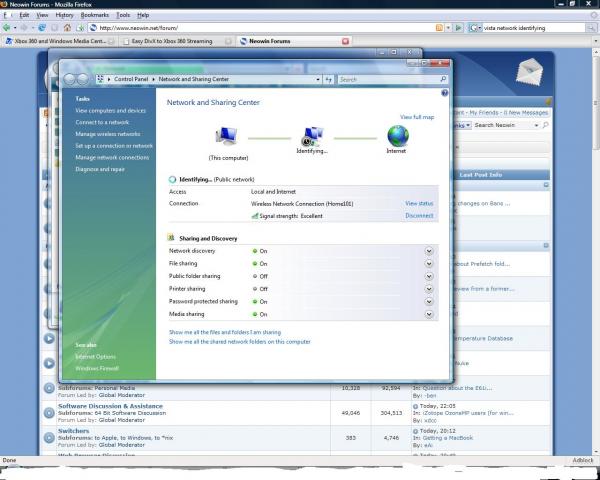Click Manage wireless networks task
The height and width of the screenshot is (480, 600).
click(x=108, y=134)
